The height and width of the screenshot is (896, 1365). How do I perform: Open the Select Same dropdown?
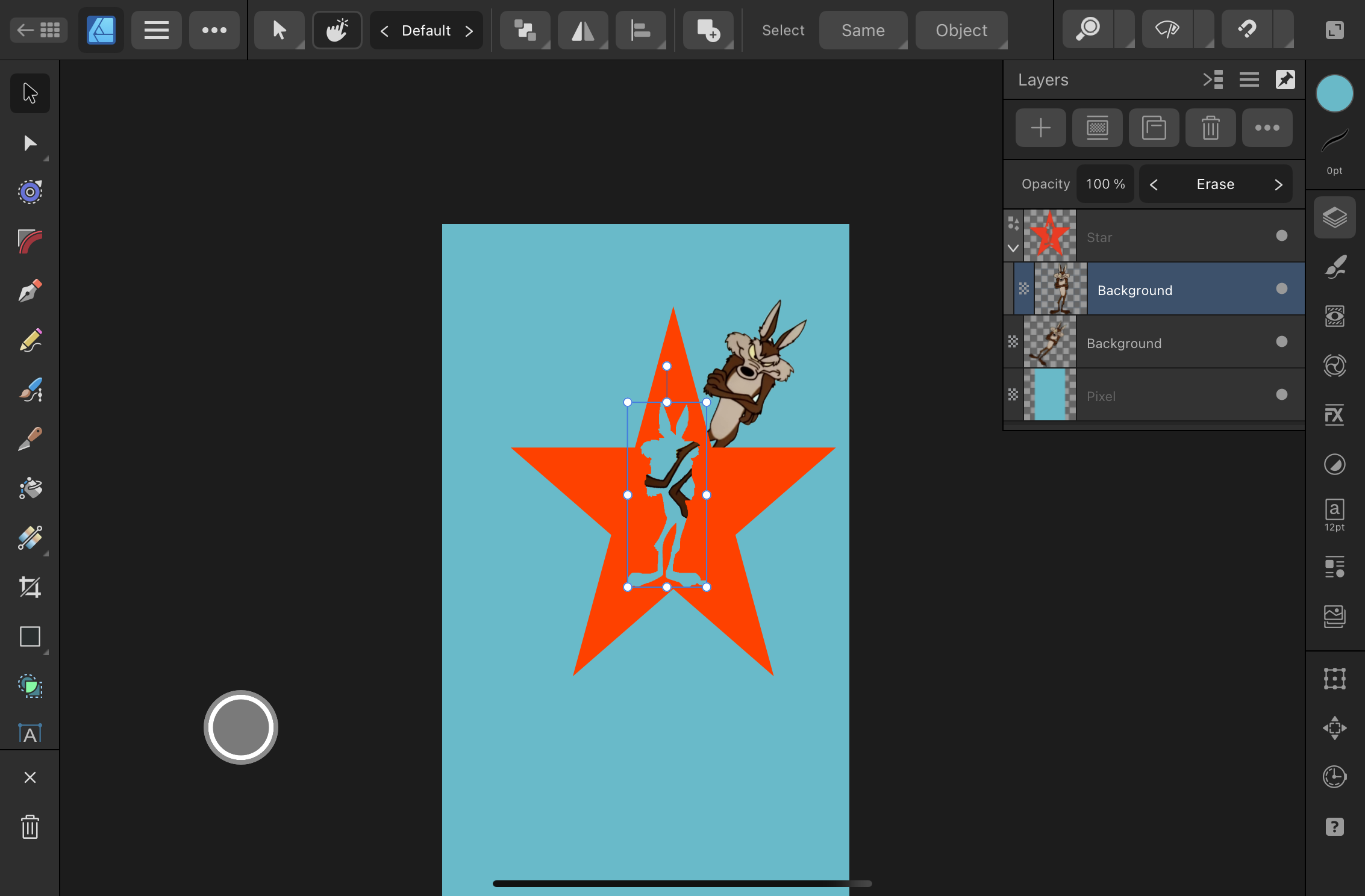click(863, 30)
